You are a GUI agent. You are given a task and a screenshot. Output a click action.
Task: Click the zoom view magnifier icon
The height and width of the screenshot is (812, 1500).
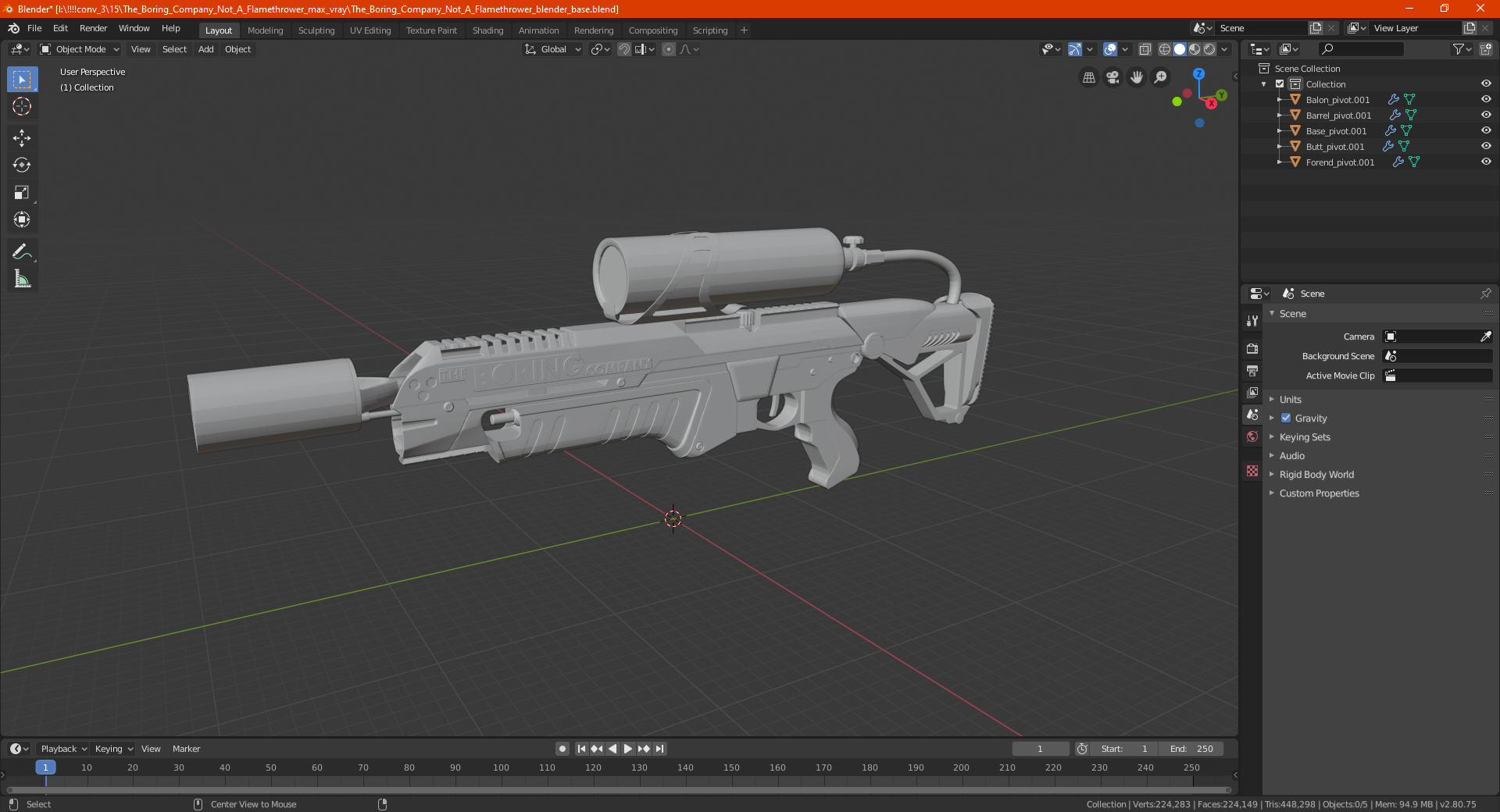pos(1161,77)
